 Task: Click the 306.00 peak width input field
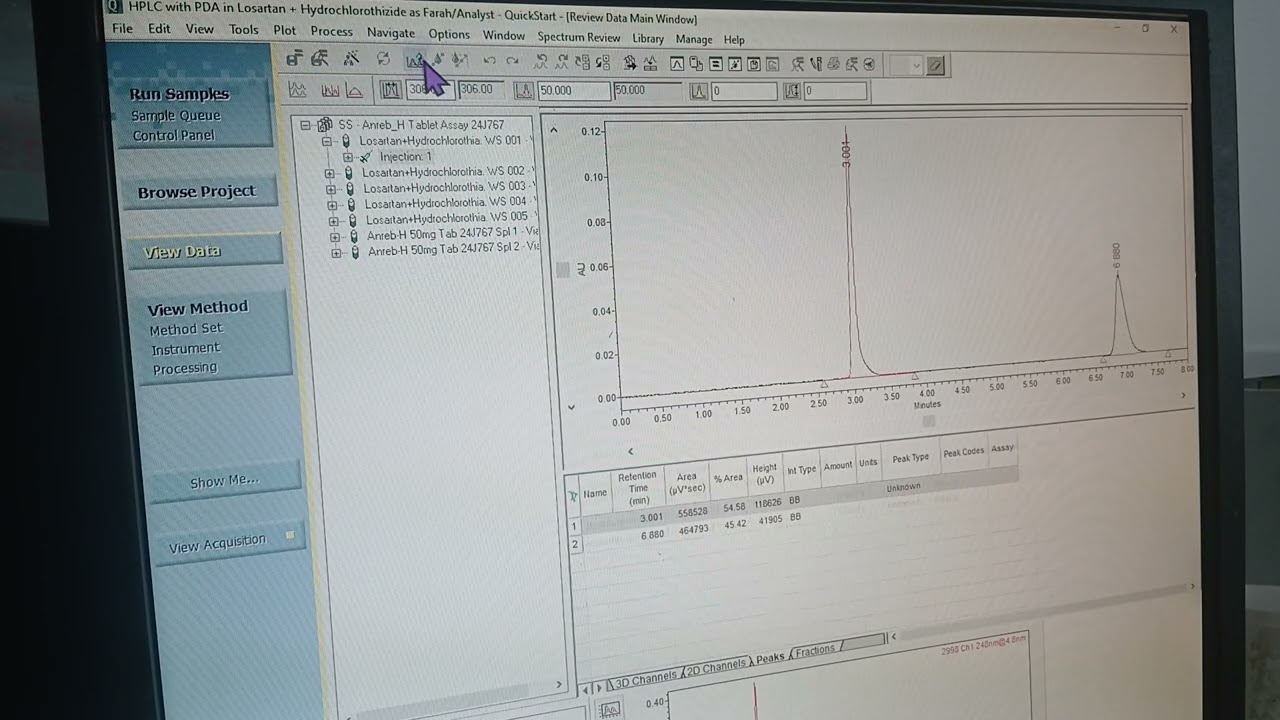click(481, 90)
